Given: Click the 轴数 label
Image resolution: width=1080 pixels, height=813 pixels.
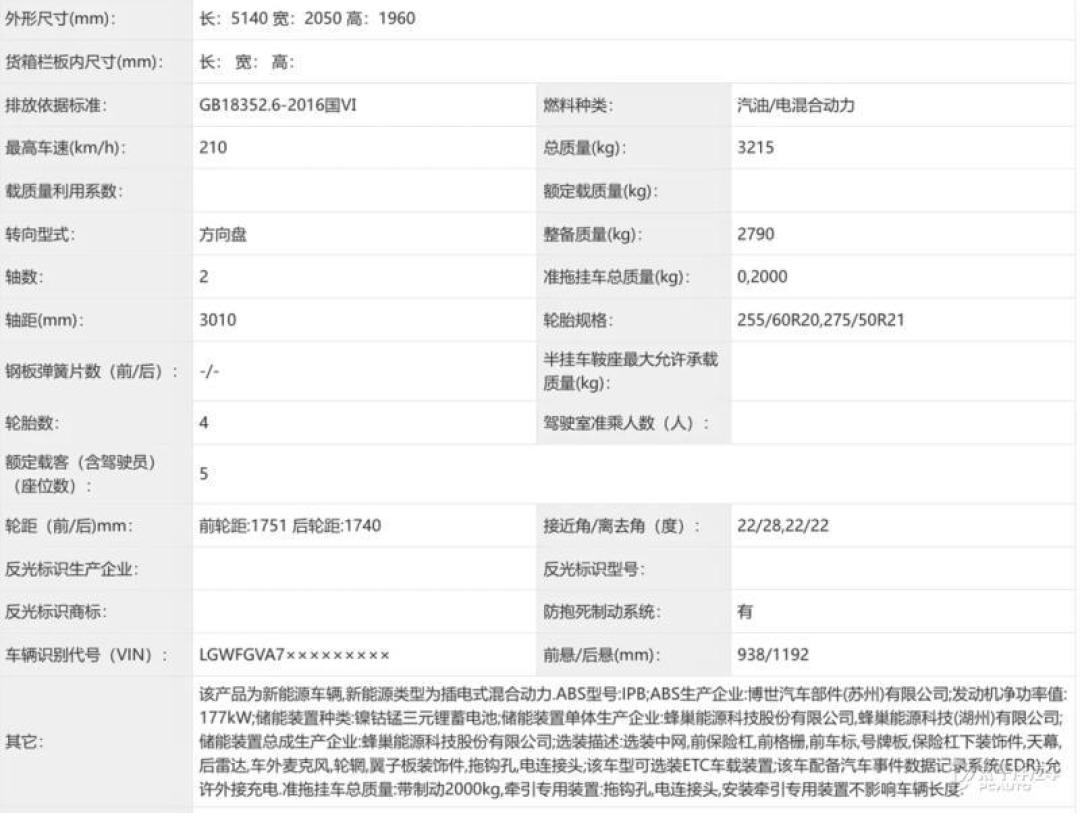Looking at the screenshot, I should 24,277.
